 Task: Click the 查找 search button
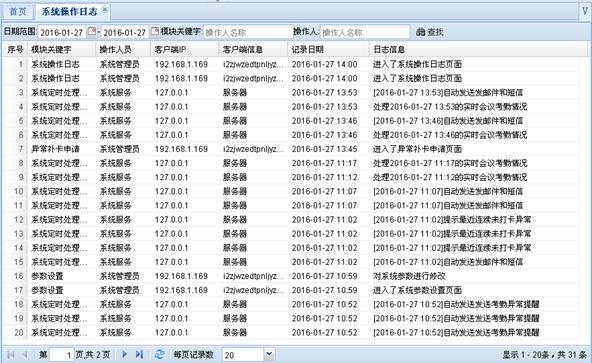pos(430,32)
